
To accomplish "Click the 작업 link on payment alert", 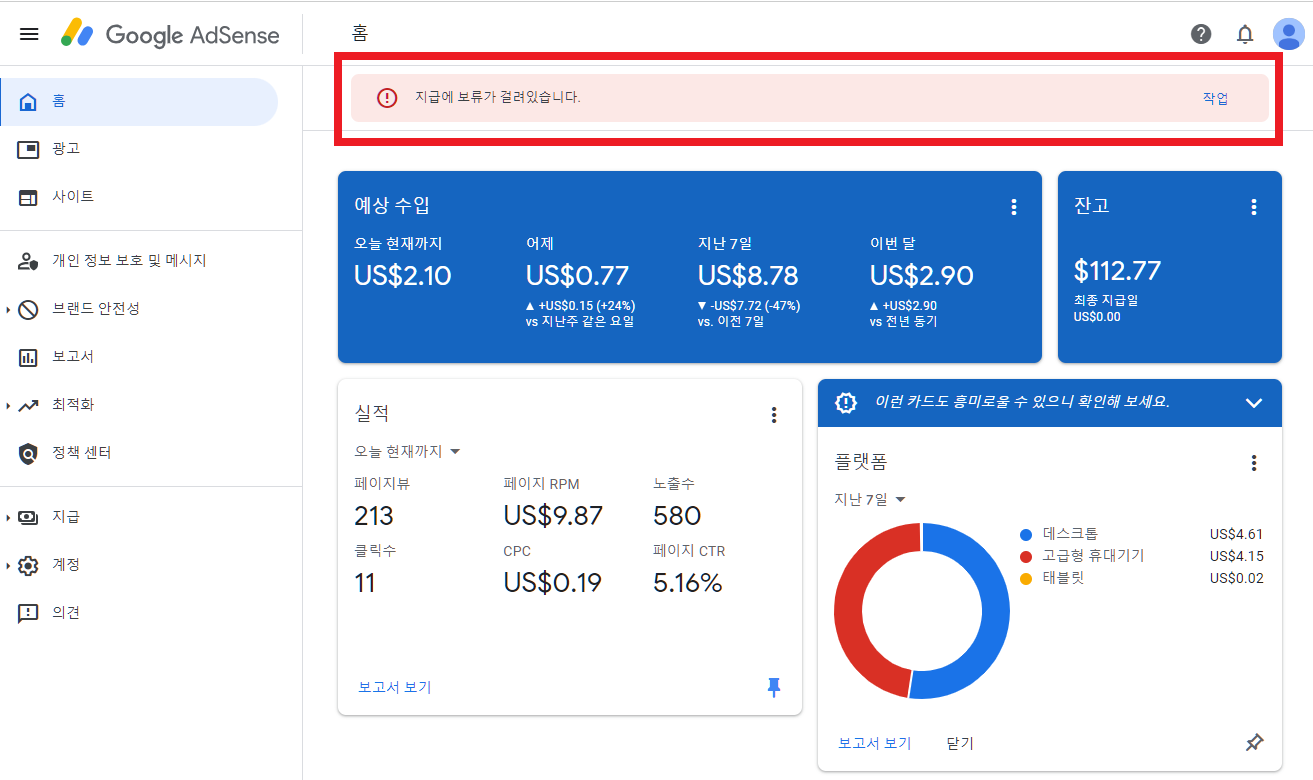I will [1216, 98].
